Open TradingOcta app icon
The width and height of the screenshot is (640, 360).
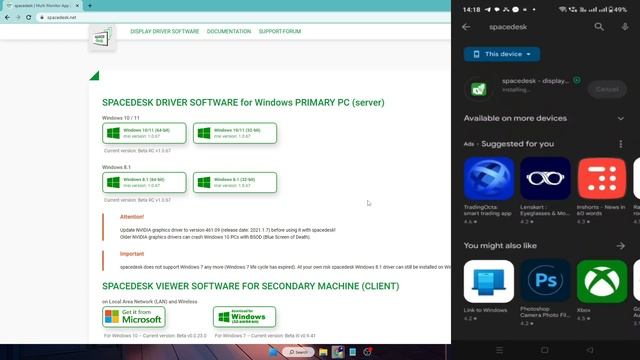coord(489,178)
